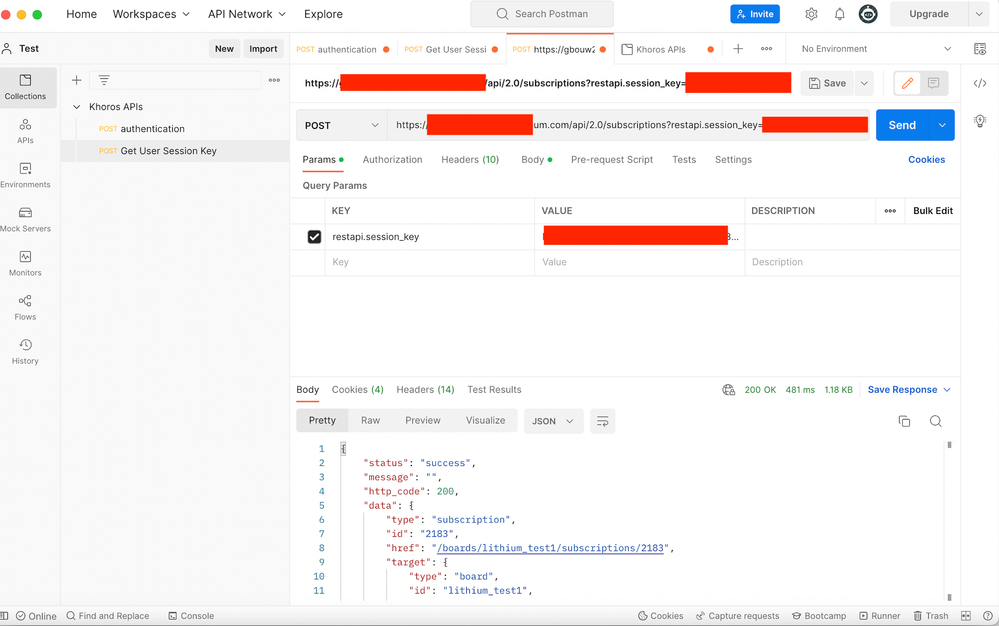Switch to the Raw response view
The image size is (999, 626).
click(370, 420)
